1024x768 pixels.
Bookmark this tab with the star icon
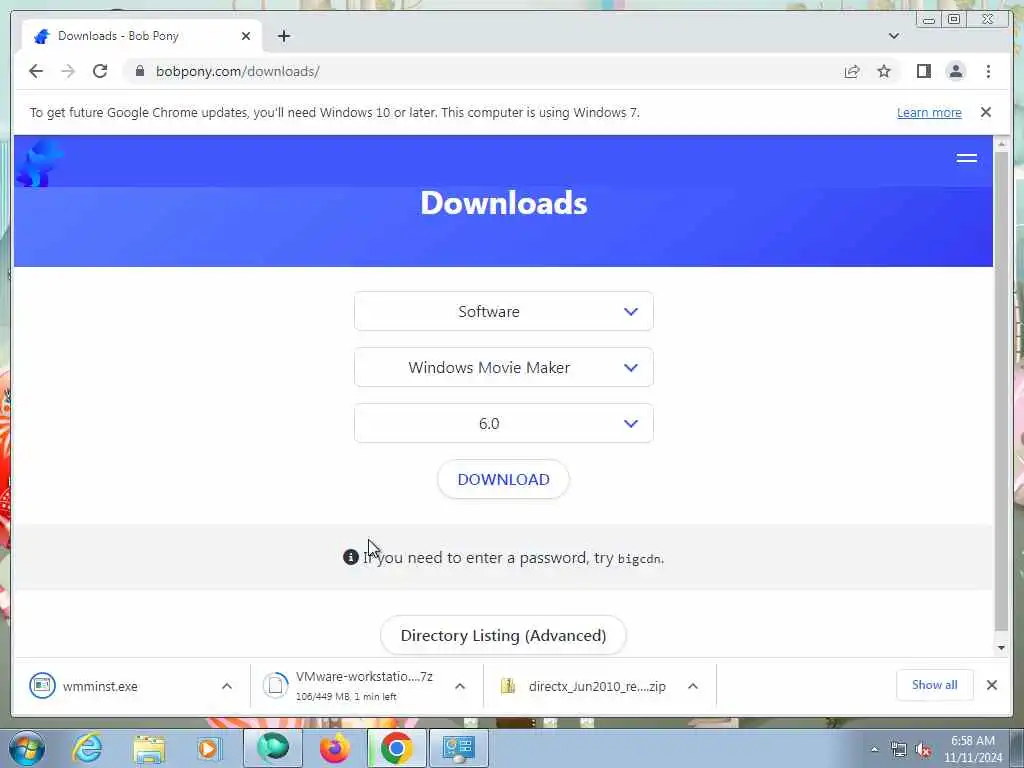(x=884, y=71)
